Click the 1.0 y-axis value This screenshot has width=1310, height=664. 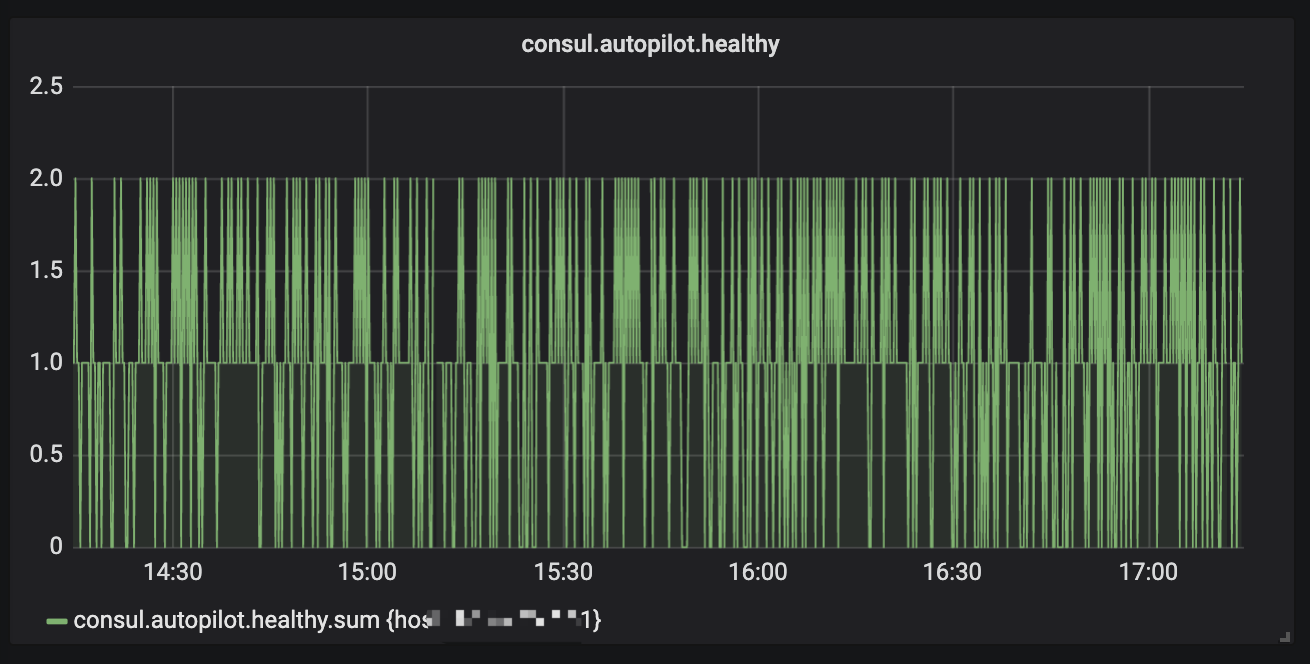click(47, 363)
